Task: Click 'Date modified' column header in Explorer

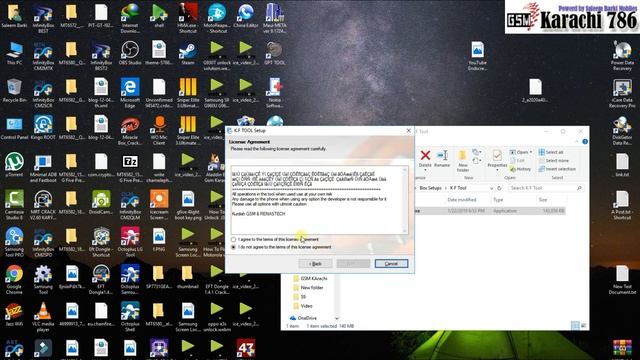Action: tap(462, 200)
